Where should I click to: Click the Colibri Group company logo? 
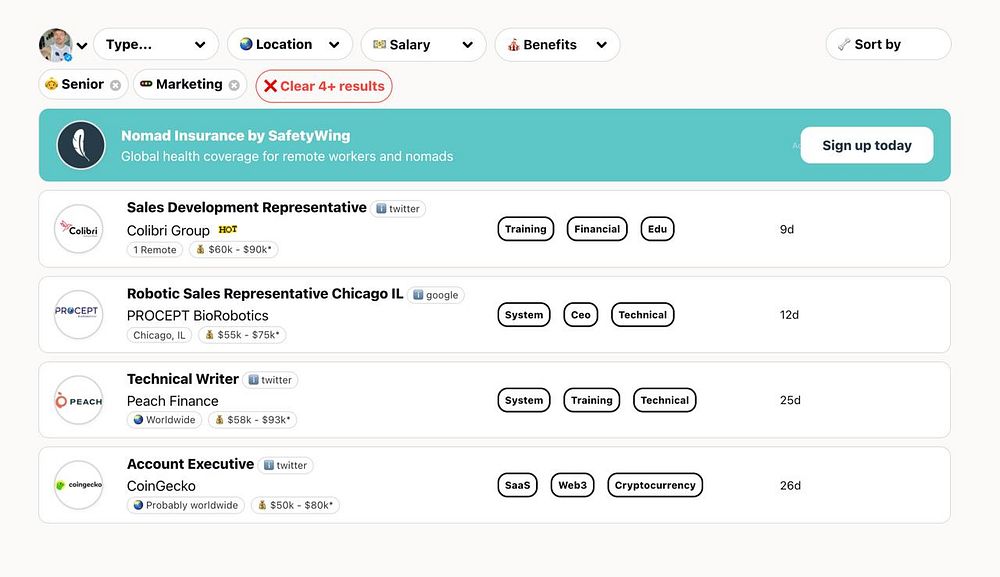point(78,230)
